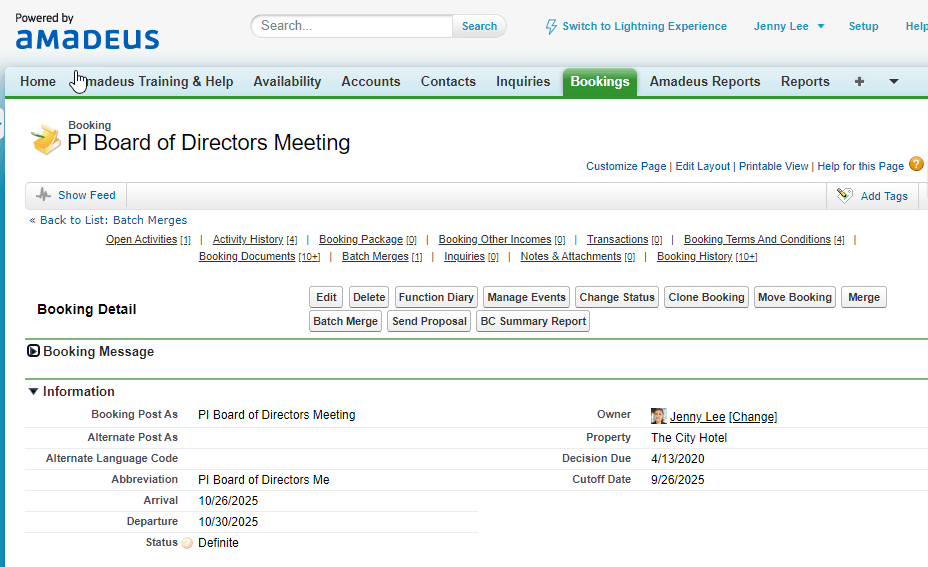Click the Status help bubble icon

[187, 543]
